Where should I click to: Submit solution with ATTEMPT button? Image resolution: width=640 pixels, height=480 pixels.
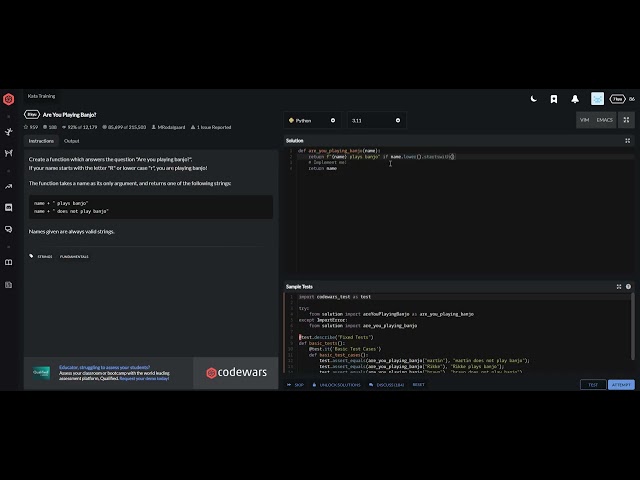[x=621, y=385]
